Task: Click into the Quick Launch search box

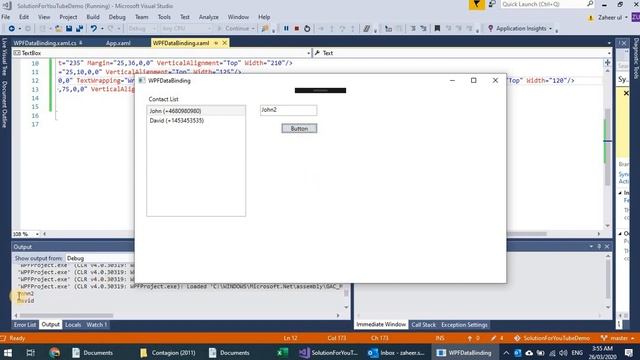Action: pos(543,4)
